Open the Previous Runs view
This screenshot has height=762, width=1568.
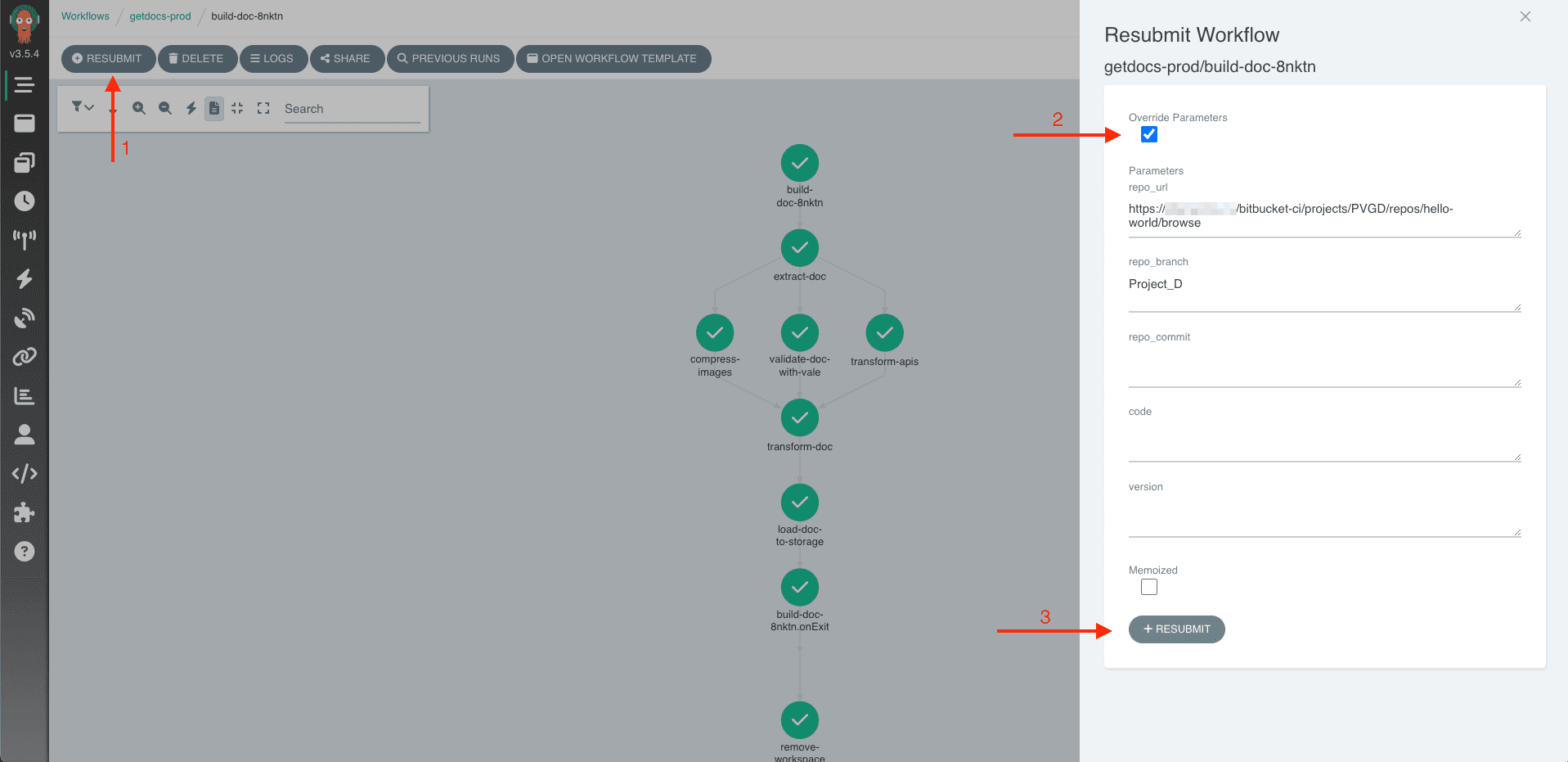pyautogui.click(x=450, y=58)
